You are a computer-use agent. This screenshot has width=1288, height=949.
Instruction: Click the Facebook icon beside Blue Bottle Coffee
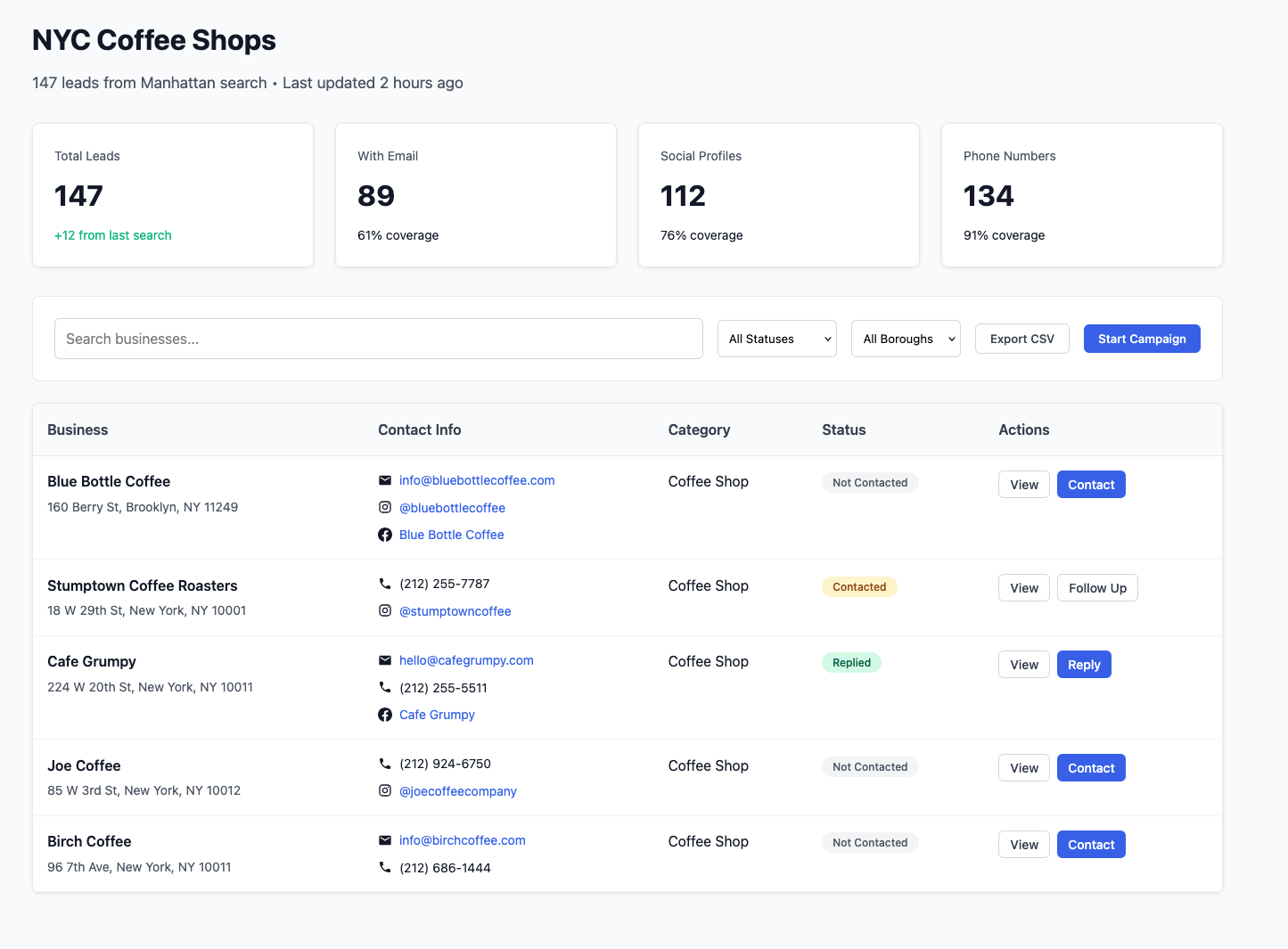click(385, 535)
